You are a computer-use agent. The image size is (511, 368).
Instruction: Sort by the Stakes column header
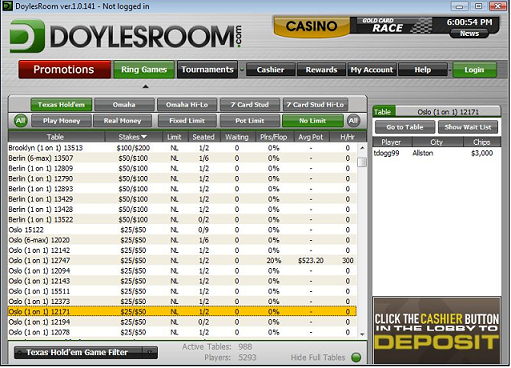[133, 137]
